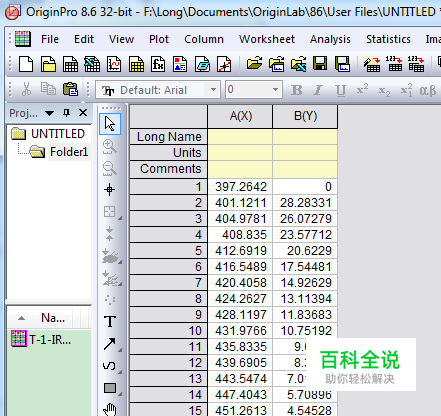This screenshot has width=441, height=416.
Task: Toggle underline text formatting
Action: tap(340, 90)
